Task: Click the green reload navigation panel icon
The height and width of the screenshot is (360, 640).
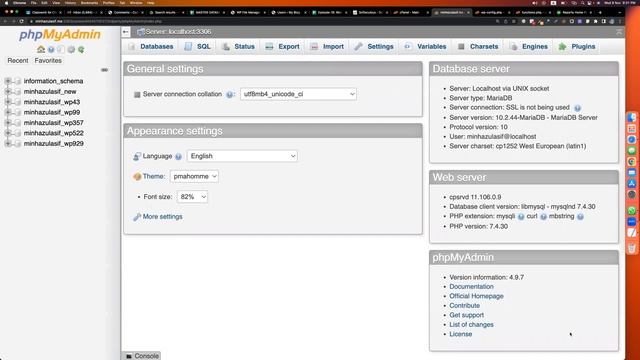Action: [x=81, y=49]
